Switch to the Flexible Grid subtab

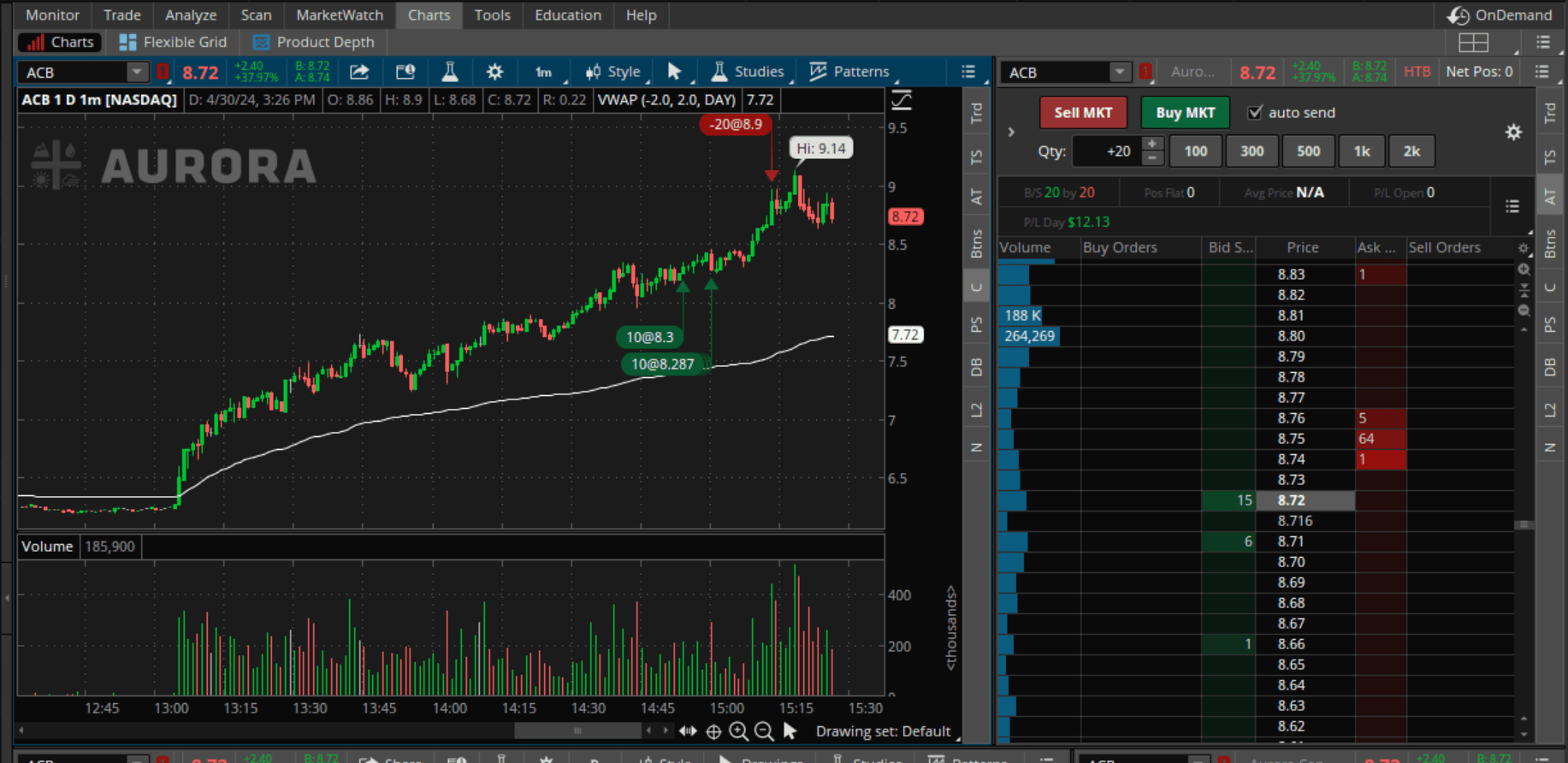174,42
